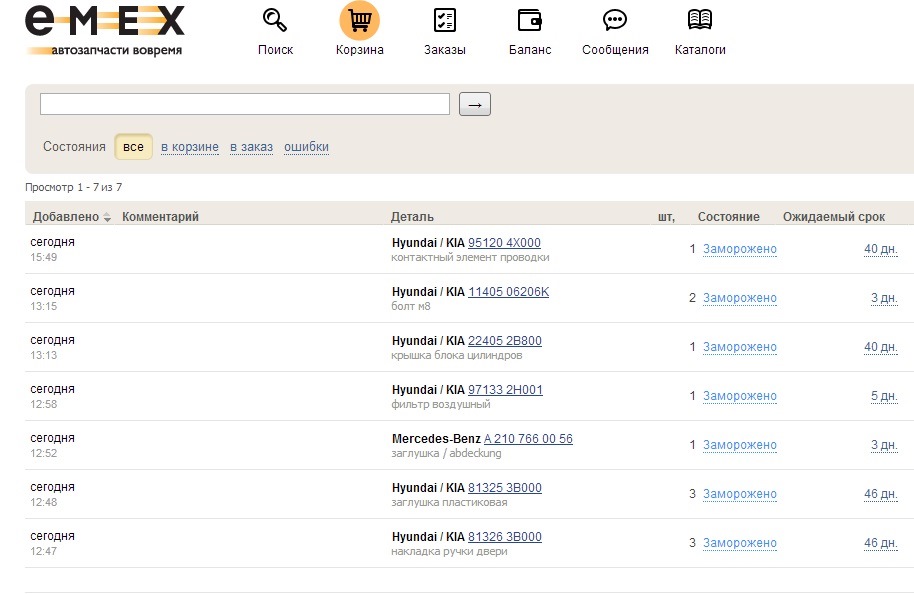Open part number 95120 4X000
Screen dimensions: 914x594
[x=504, y=242]
